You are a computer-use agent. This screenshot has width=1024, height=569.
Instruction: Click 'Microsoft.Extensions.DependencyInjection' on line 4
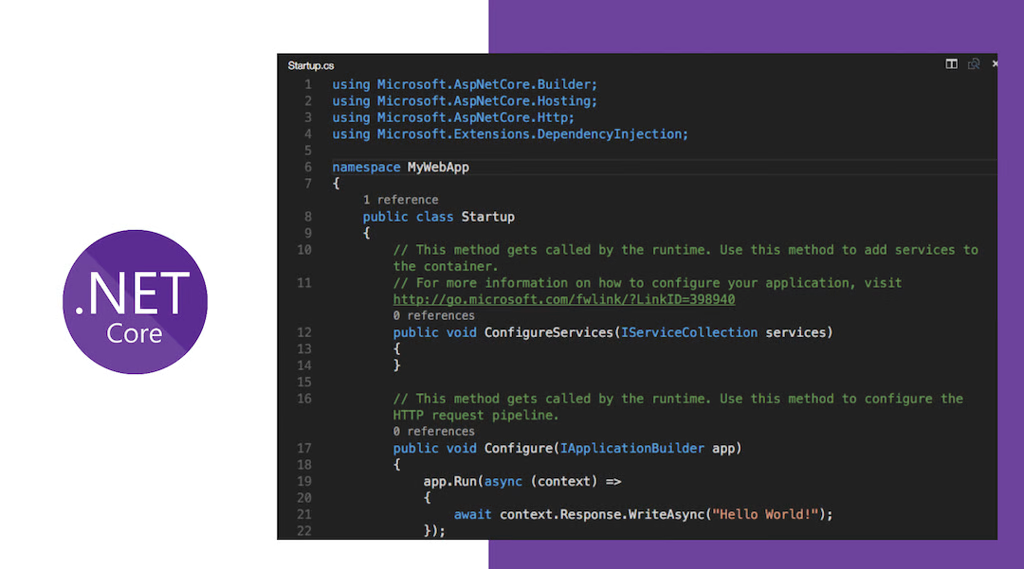pyautogui.click(x=529, y=134)
